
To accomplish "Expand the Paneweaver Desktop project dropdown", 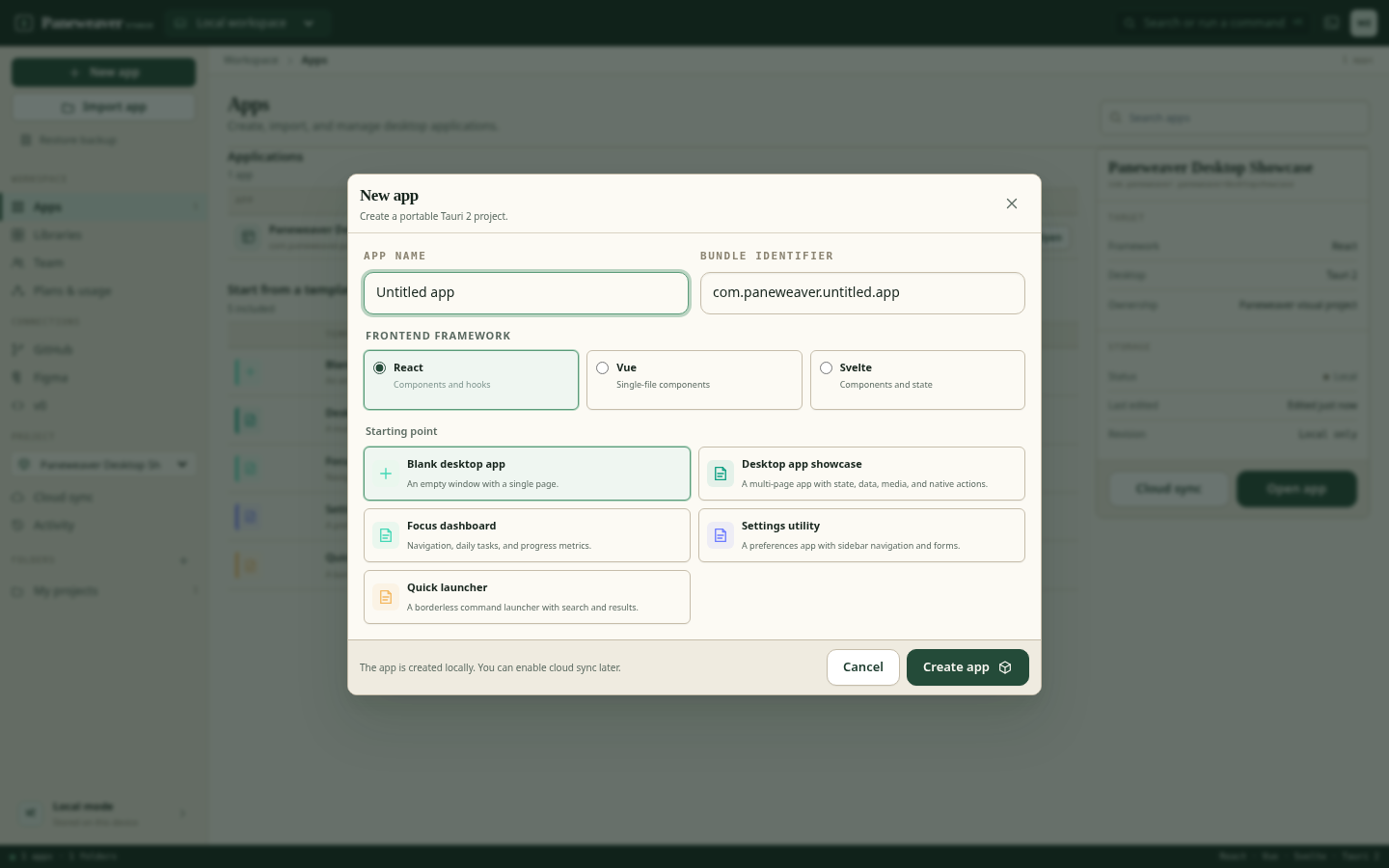I will pyautogui.click(x=103, y=465).
